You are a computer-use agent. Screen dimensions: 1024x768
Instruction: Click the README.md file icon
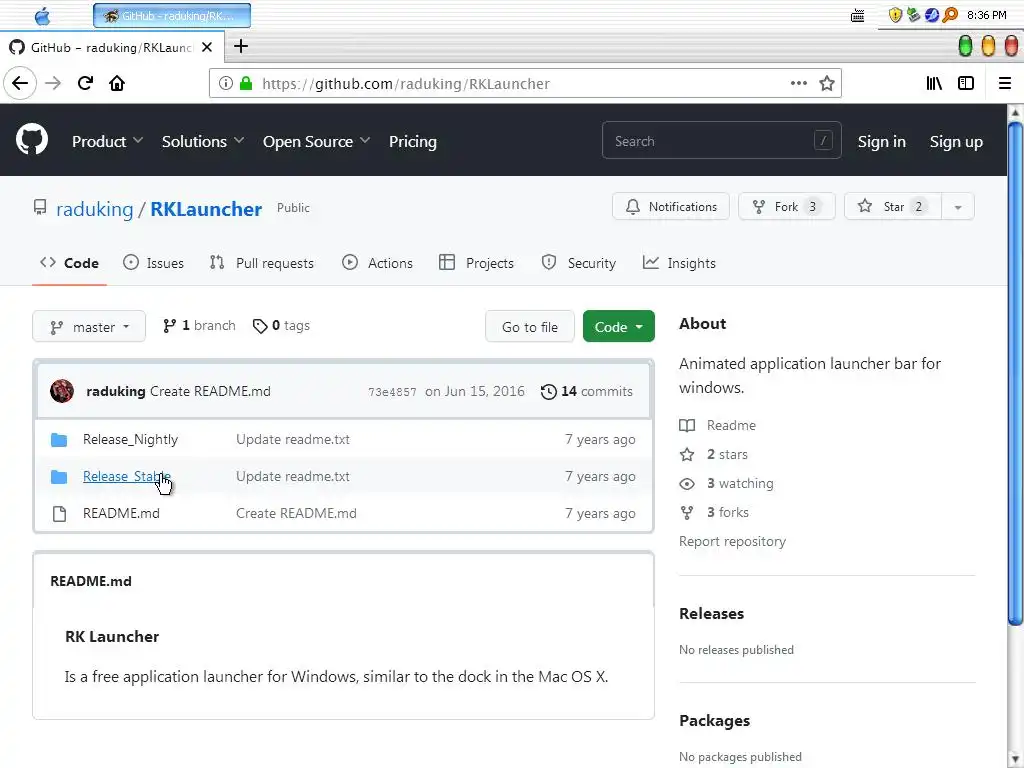tap(59, 514)
